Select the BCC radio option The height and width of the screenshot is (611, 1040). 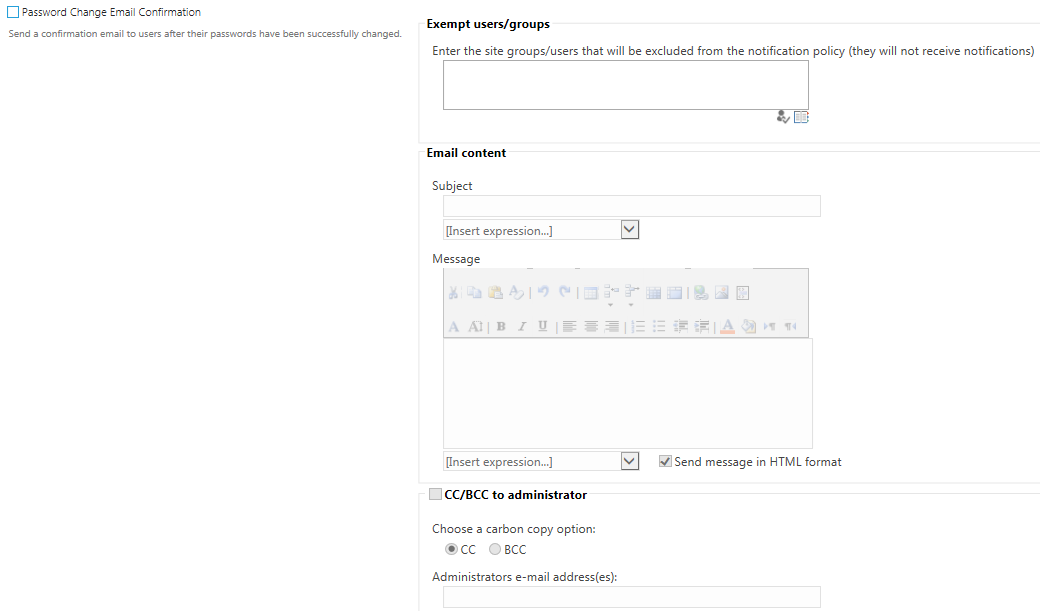point(495,549)
